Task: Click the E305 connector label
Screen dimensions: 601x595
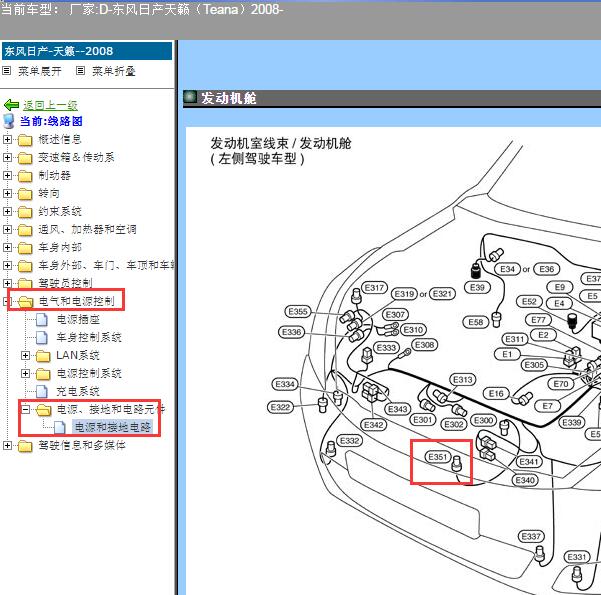Action: click(x=534, y=365)
